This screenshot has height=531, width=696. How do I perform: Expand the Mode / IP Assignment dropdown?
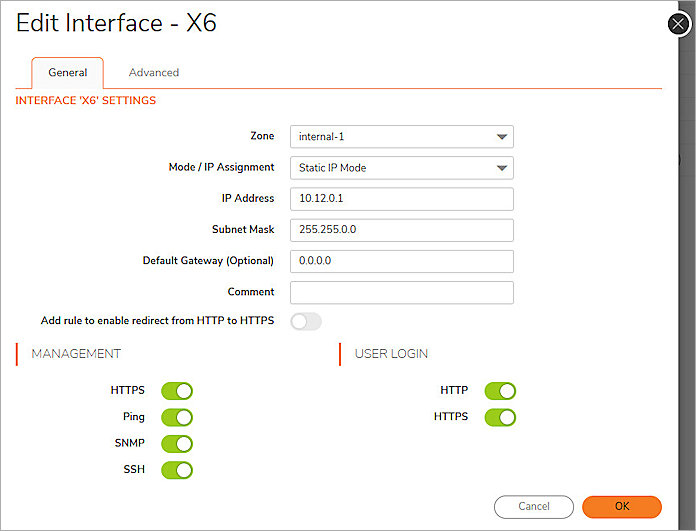401,168
